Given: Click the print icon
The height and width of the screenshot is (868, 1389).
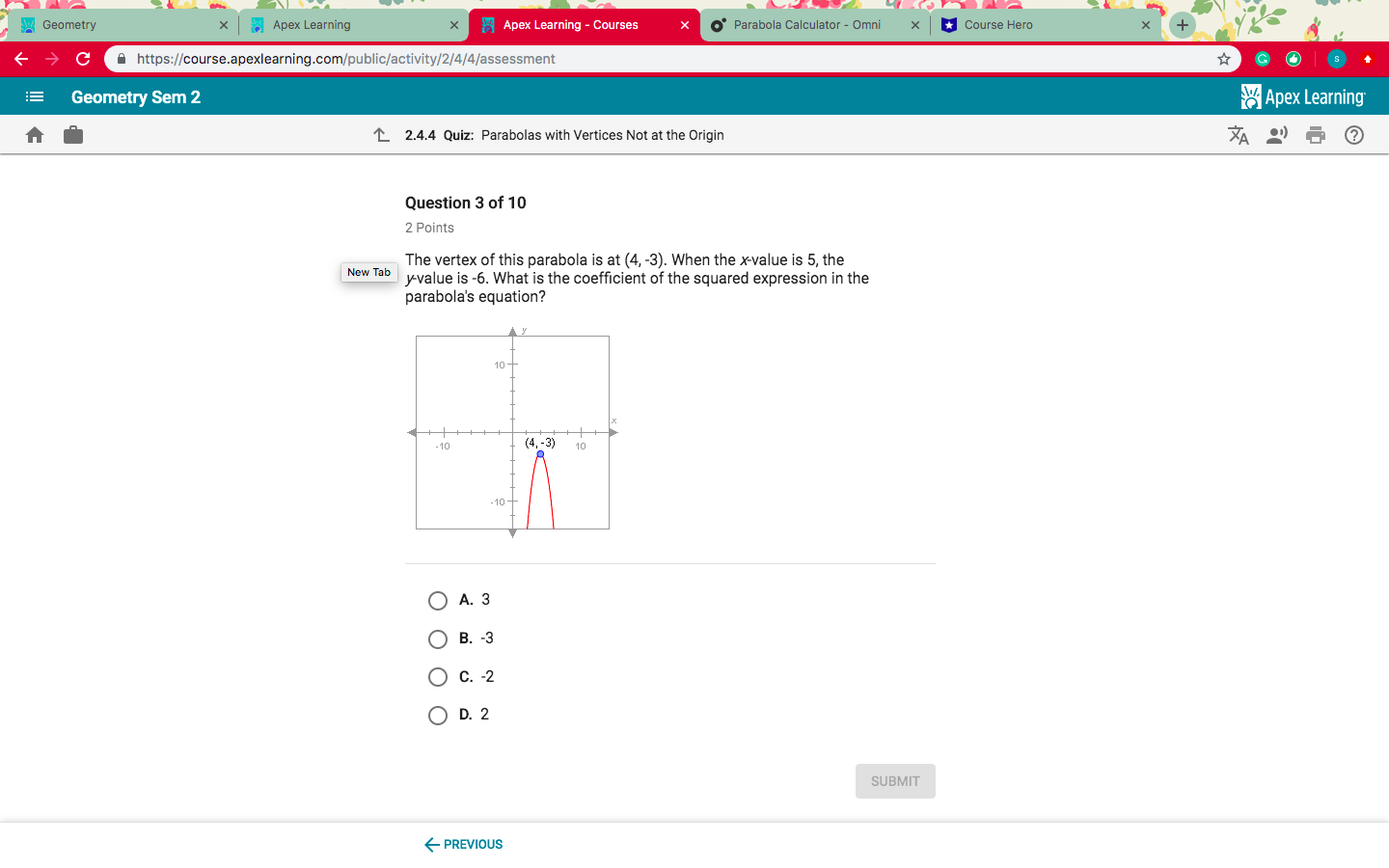Looking at the screenshot, I should point(1316,135).
